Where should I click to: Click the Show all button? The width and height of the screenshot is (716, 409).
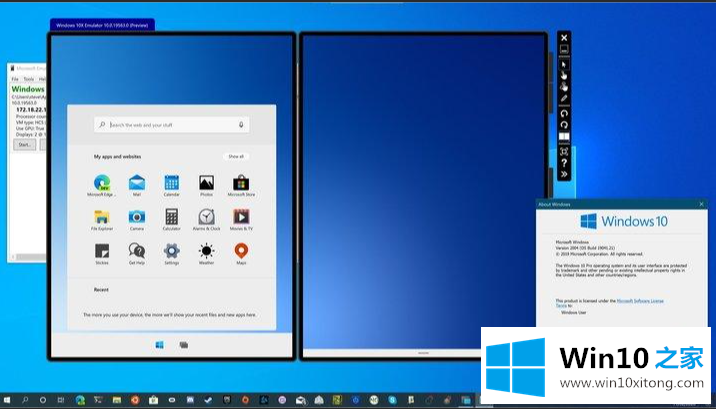[x=236, y=156]
